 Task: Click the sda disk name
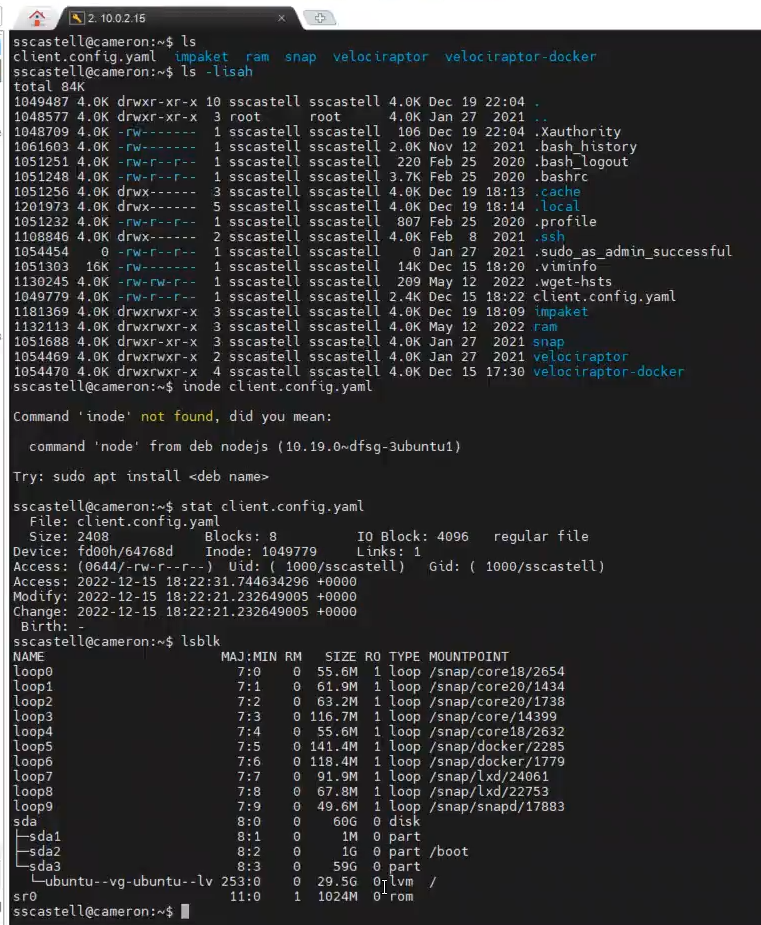tap(25, 822)
